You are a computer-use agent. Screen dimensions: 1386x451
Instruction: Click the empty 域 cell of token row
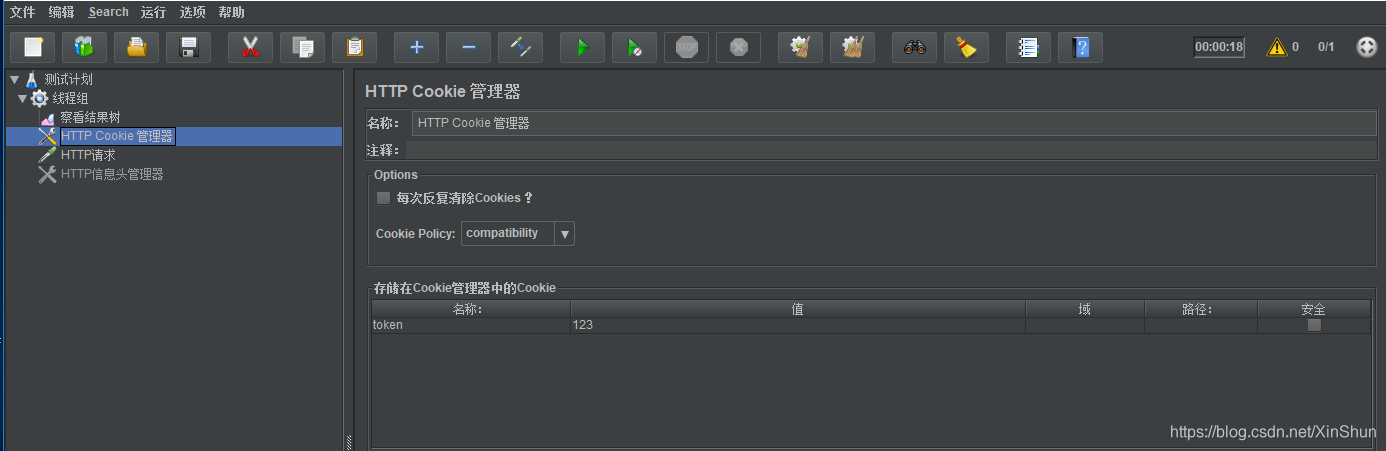[x=1085, y=325]
